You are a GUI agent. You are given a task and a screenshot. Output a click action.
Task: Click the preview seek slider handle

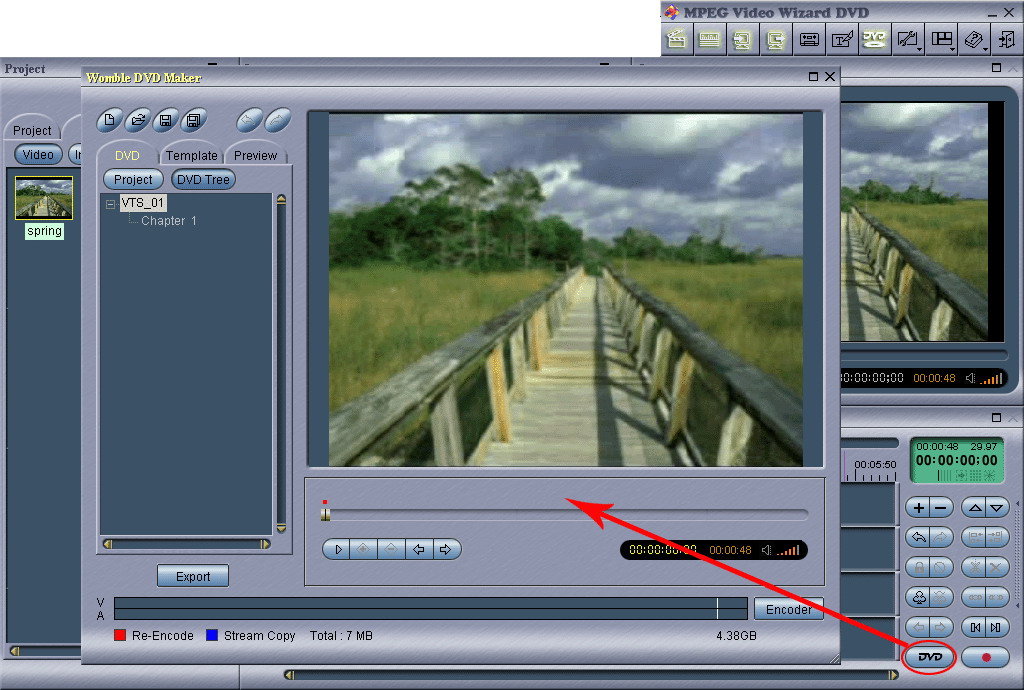pos(325,514)
